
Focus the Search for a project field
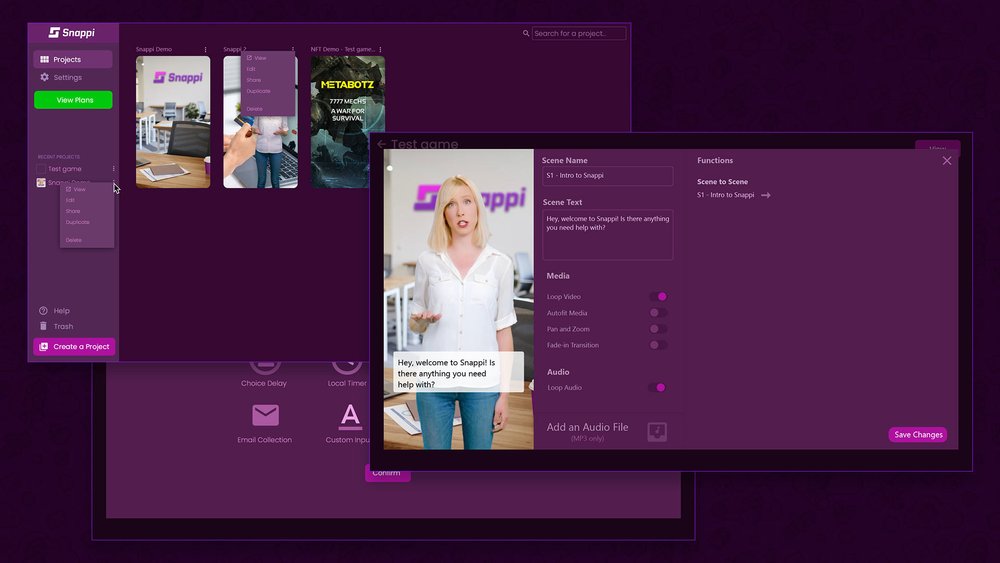tap(579, 33)
